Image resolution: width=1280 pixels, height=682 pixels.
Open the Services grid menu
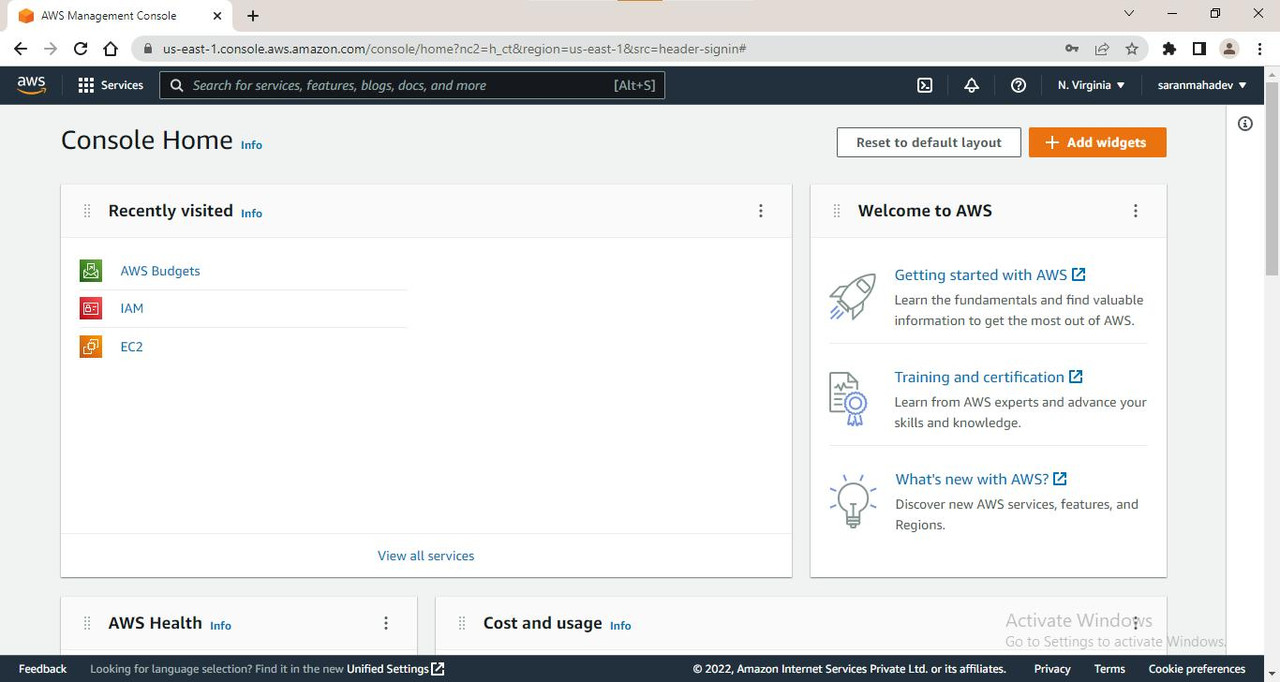pyautogui.click(x=86, y=85)
